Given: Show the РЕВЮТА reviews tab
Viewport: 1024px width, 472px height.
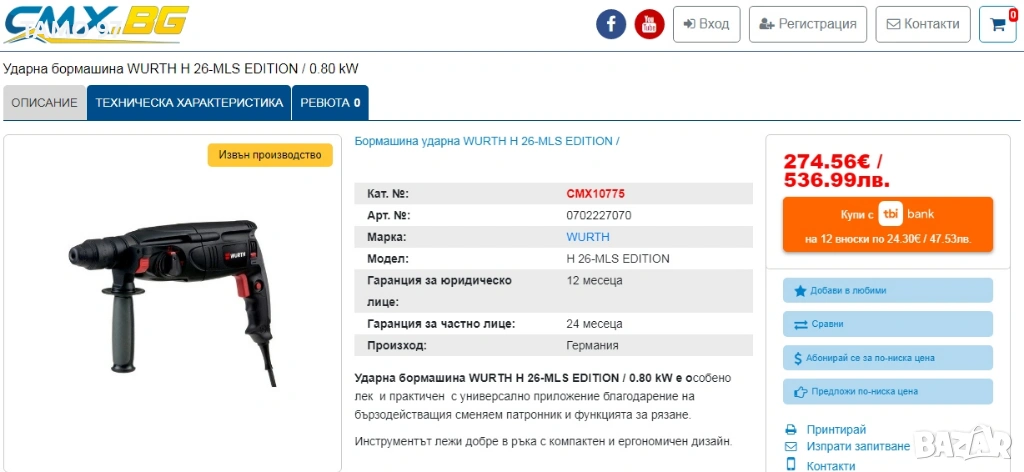Looking at the screenshot, I should point(330,103).
